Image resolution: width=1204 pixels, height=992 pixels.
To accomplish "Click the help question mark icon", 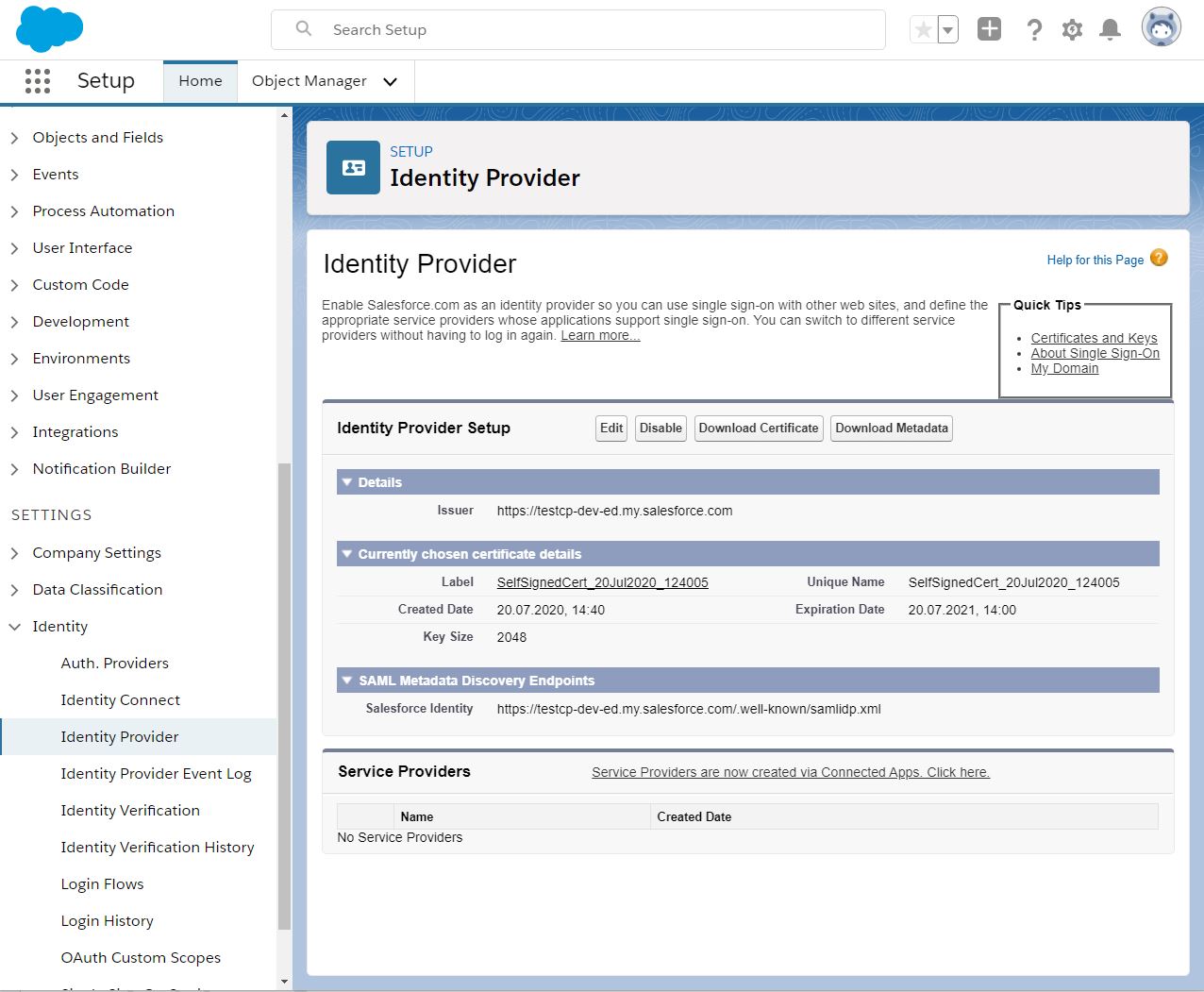I will click(x=1034, y=28).
